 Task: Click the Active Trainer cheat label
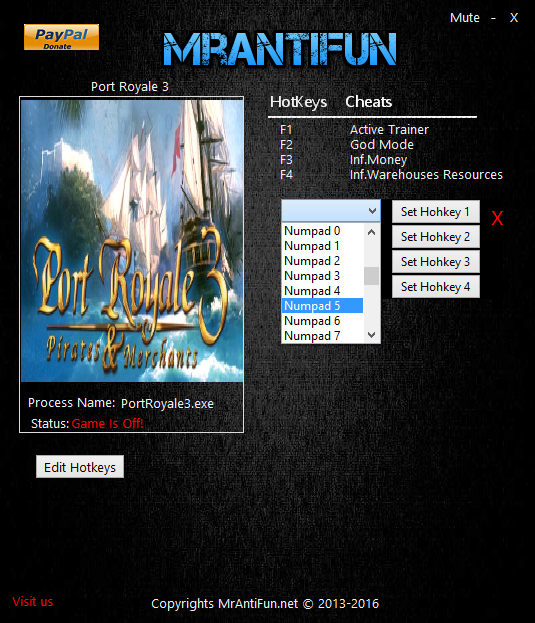(389, 130)
